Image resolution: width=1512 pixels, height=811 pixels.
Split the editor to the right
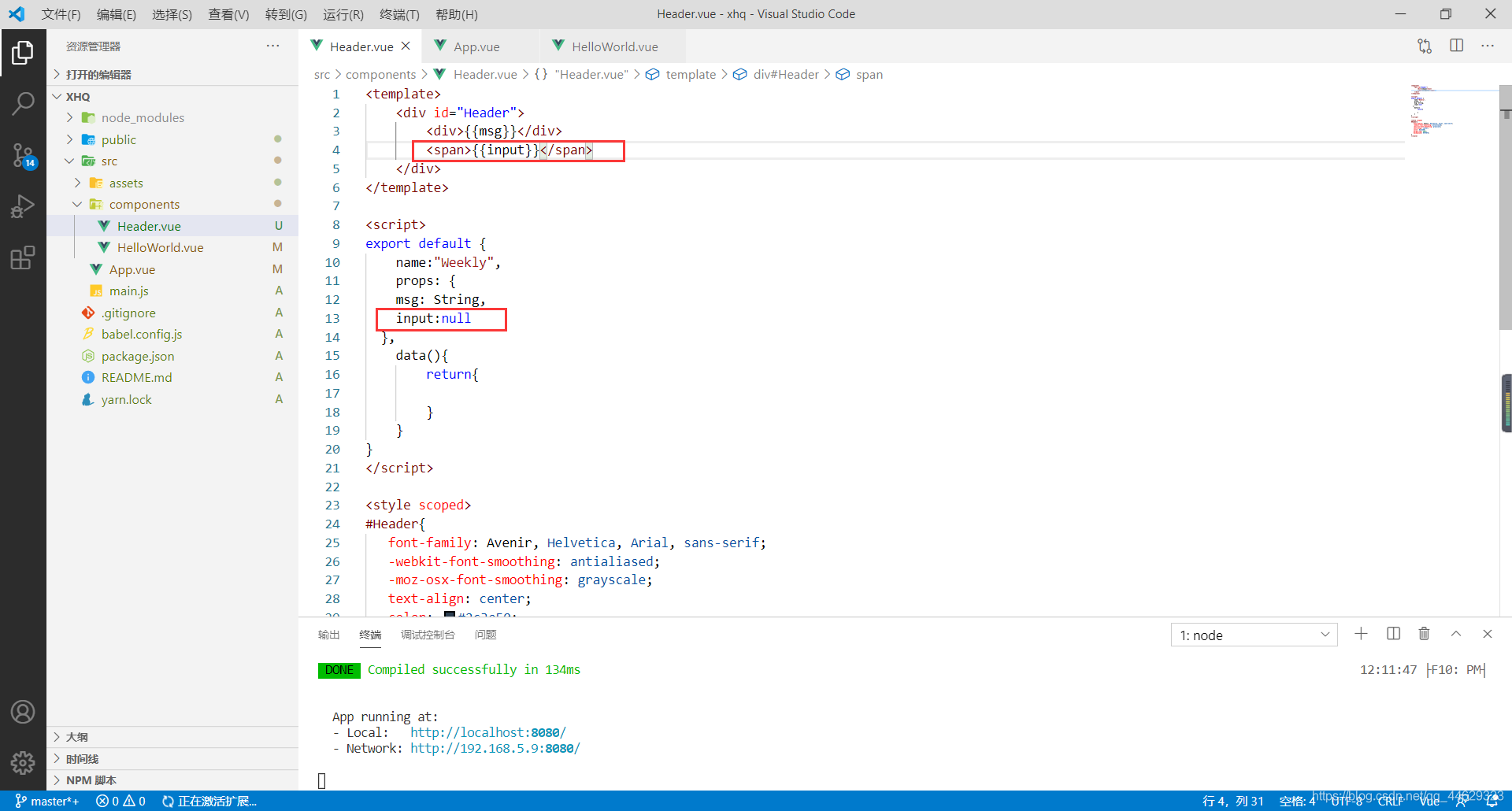click(x=1457, y=46)
